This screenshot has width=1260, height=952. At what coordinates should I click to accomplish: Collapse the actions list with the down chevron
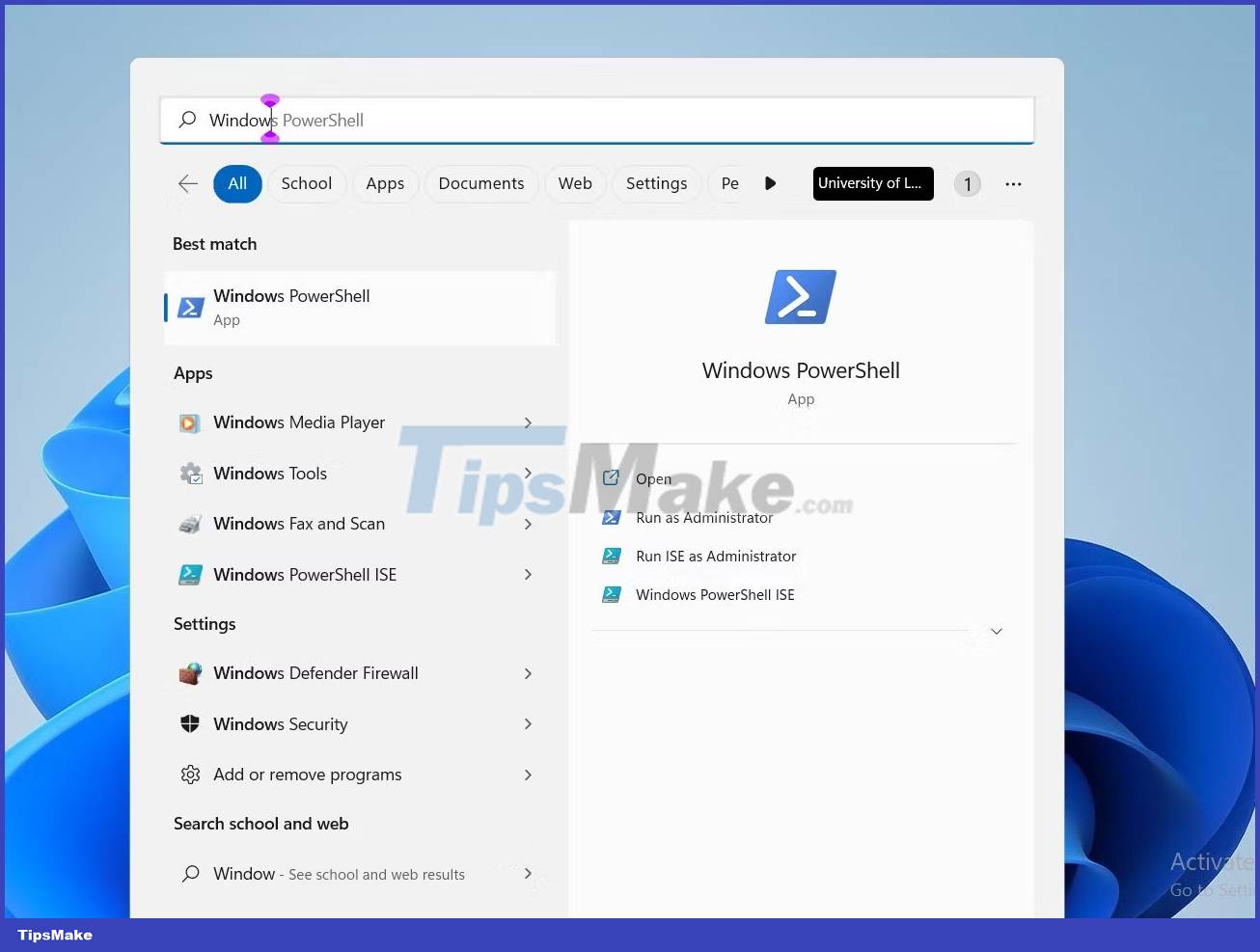click(x=996, y=630)
